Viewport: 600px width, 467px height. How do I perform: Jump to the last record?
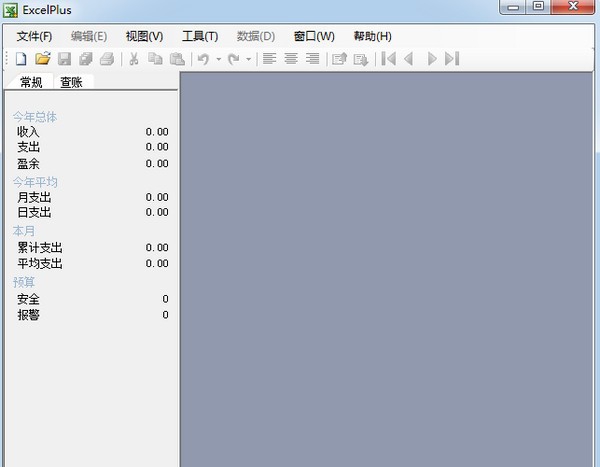pyautogui.click(x=452, y=59)
